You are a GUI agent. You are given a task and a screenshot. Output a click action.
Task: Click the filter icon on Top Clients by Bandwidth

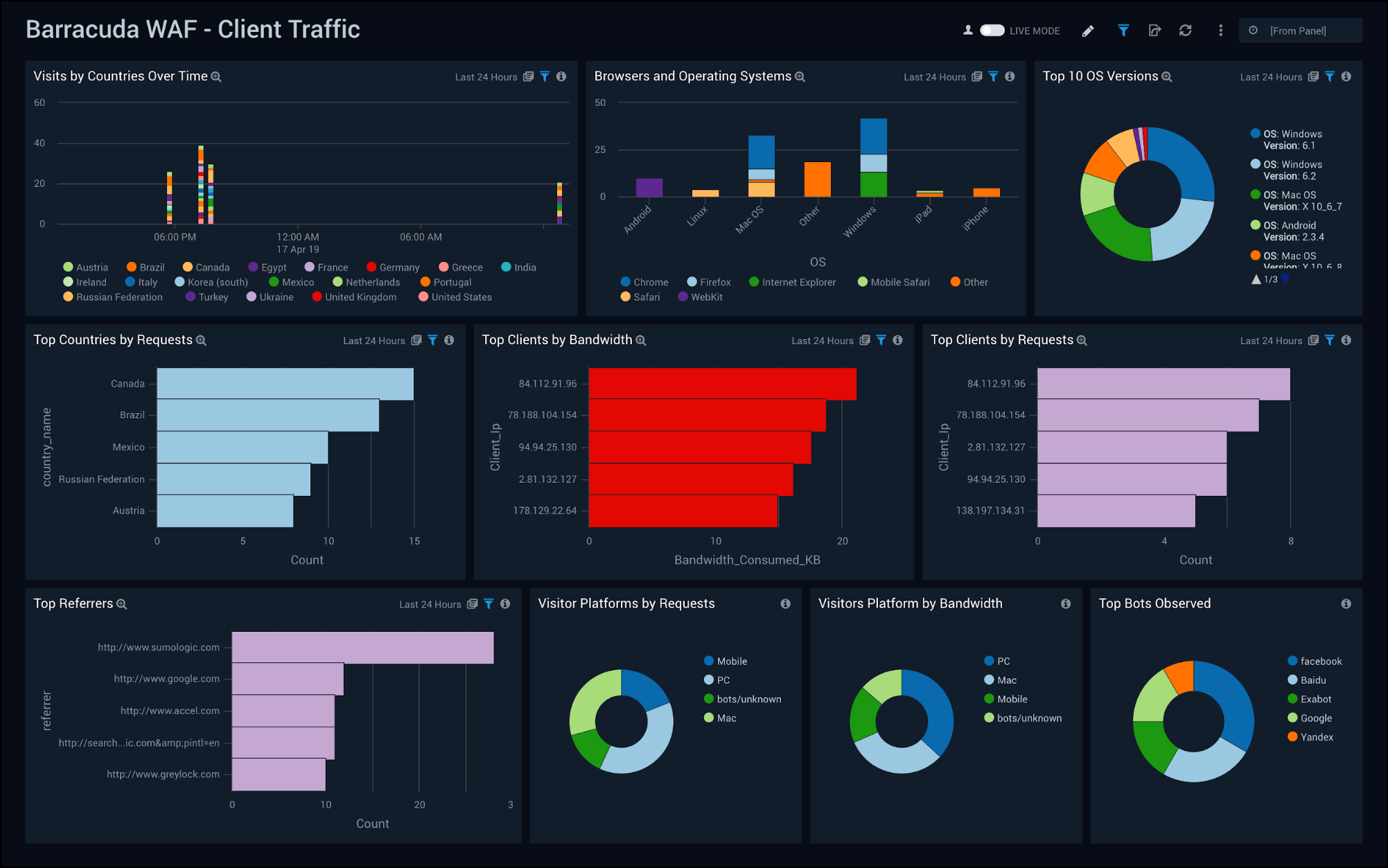[x=881, y=341]
